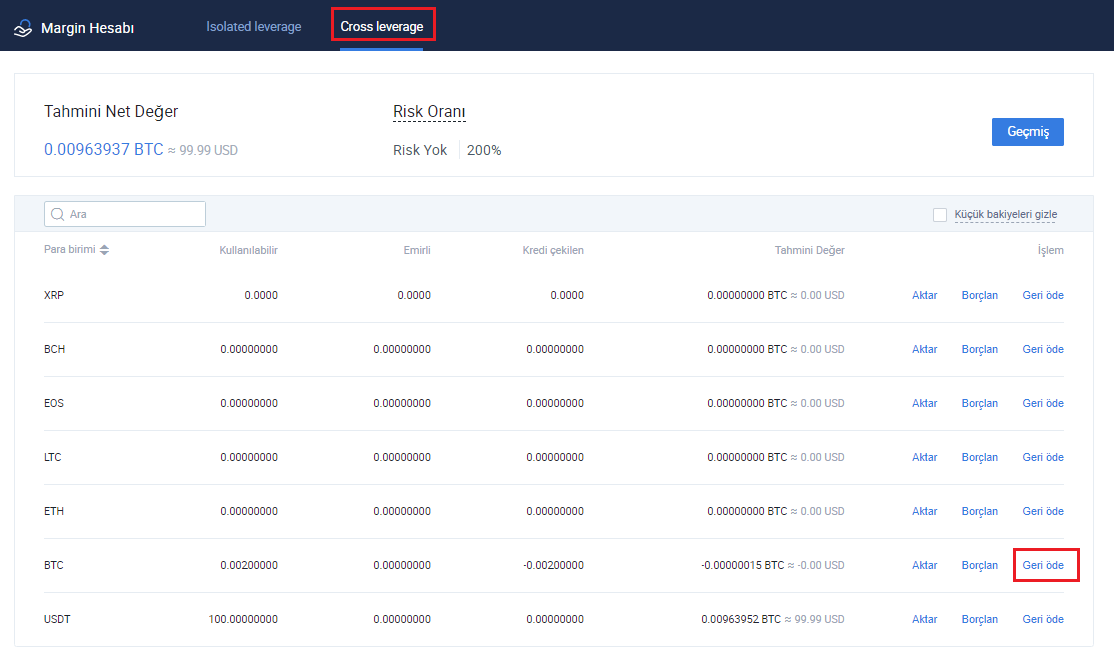Viewport: 1114px width, 666px height.
Task: Click Geri öde in the EOS row
Action: tap(1043, 403)
